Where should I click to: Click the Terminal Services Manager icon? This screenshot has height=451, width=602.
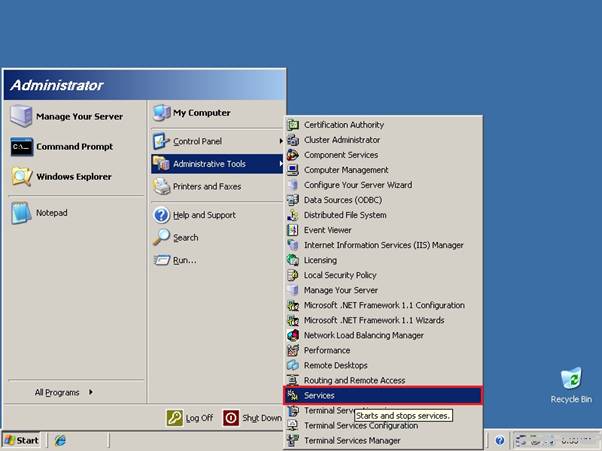[293, 441]
